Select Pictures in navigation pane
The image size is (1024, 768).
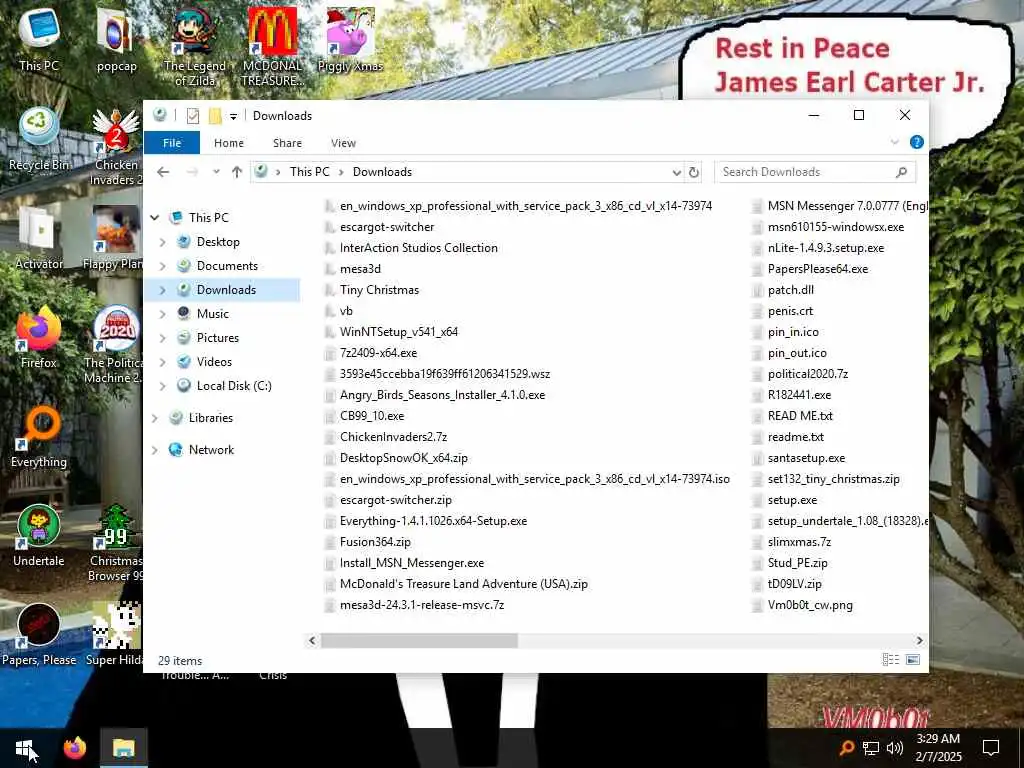217,338
